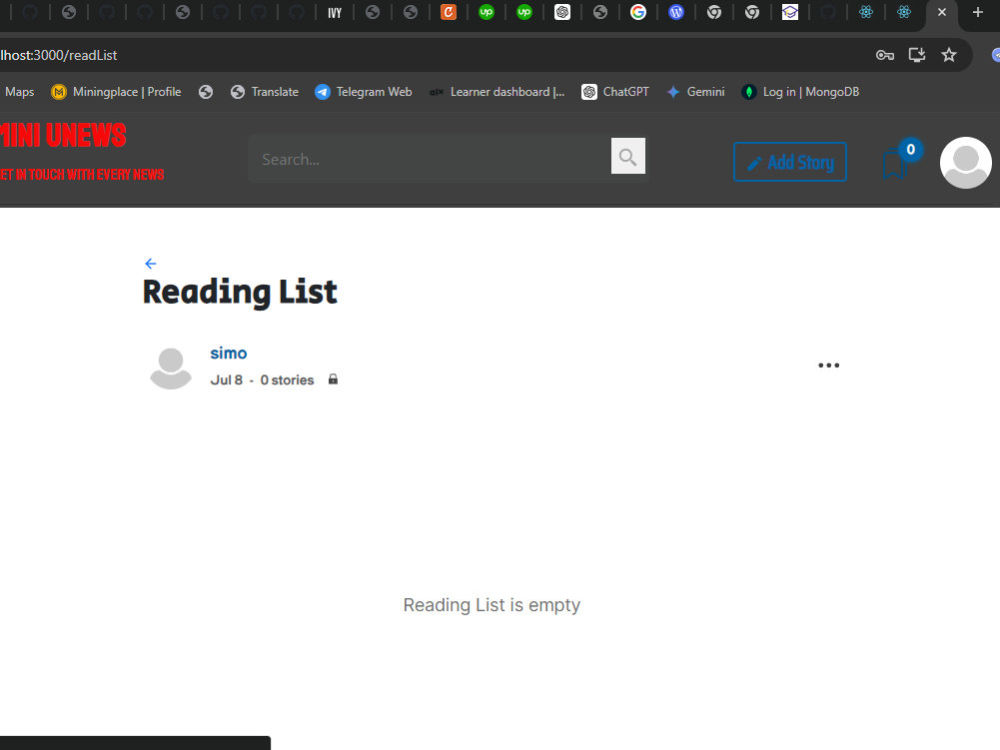Open the simo username link
Image resolution: width=1000 pixels, height=750 pixels.
[x=228, y=353]
